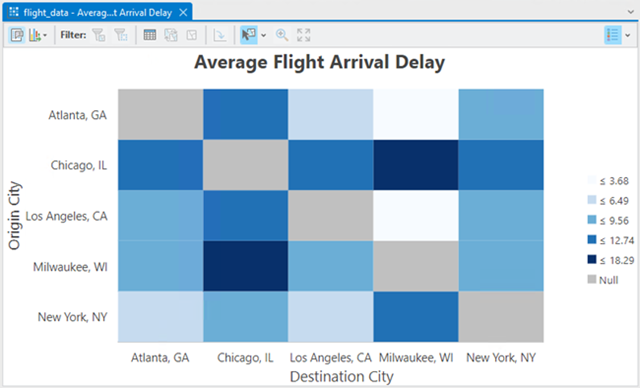The height and width of the screenshot is (388, 640).
Task: Open the attribute table icon
Action: point(150,35)
